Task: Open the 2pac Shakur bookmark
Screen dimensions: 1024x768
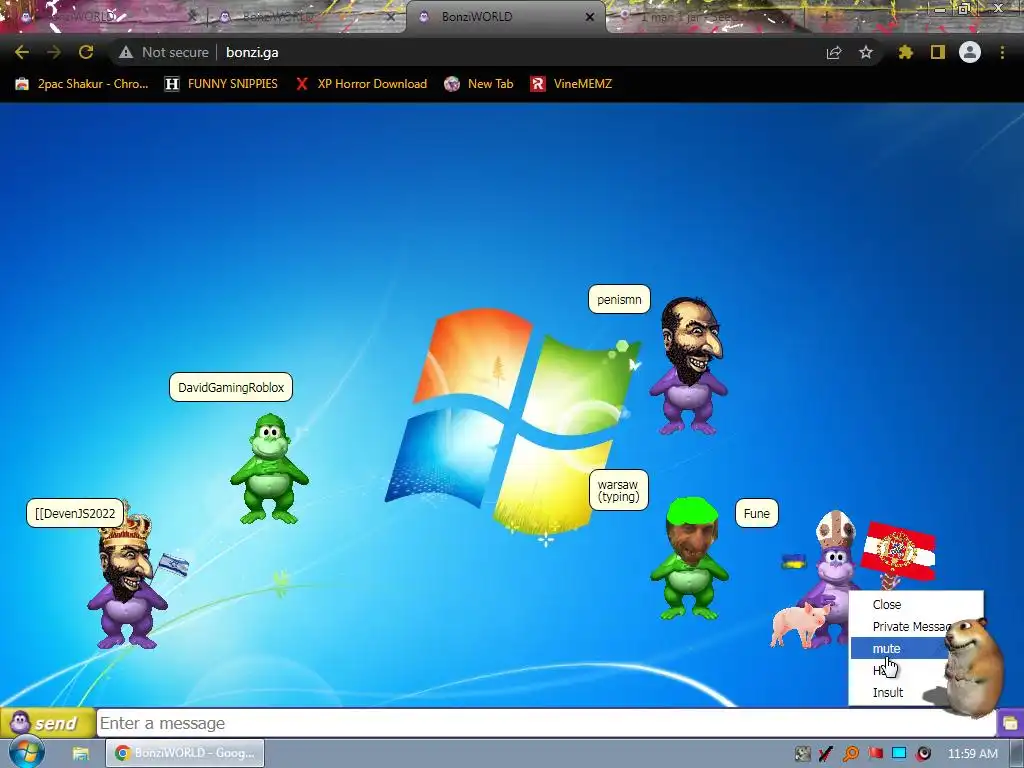Action: 82,84
